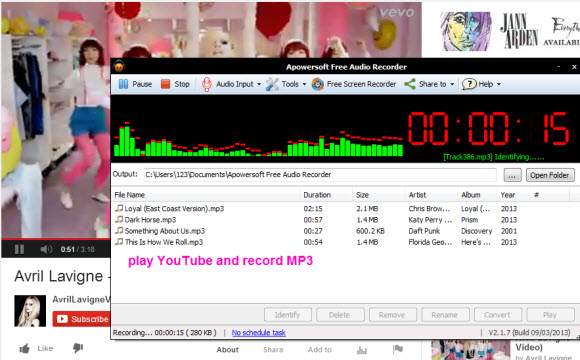Viewport: 580px width, 360px height.
Task: Click the Audio Input microphone icon
Action: [206, 84]
